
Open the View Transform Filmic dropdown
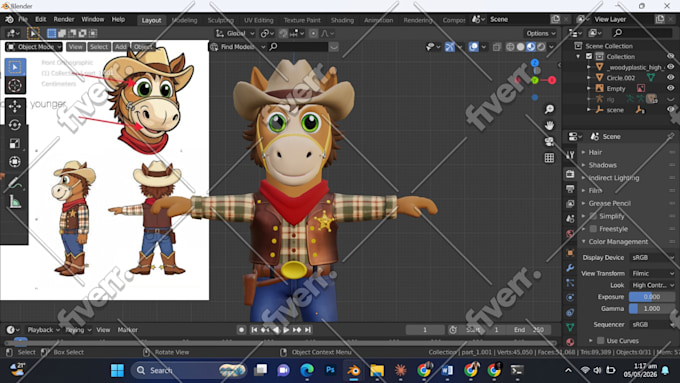[652, 273]
